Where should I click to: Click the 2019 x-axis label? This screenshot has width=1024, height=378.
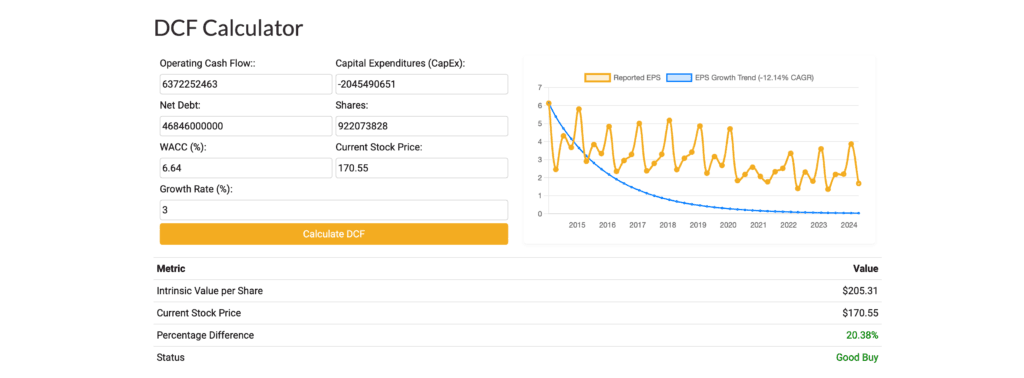(x=697, y=225)
